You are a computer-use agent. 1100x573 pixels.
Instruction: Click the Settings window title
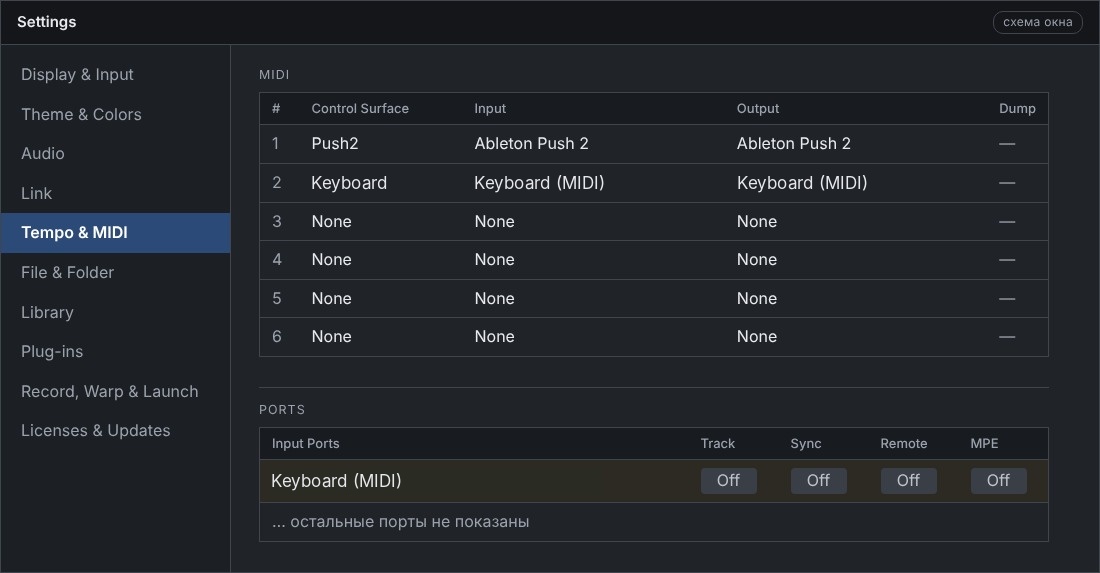coord(46,22)
